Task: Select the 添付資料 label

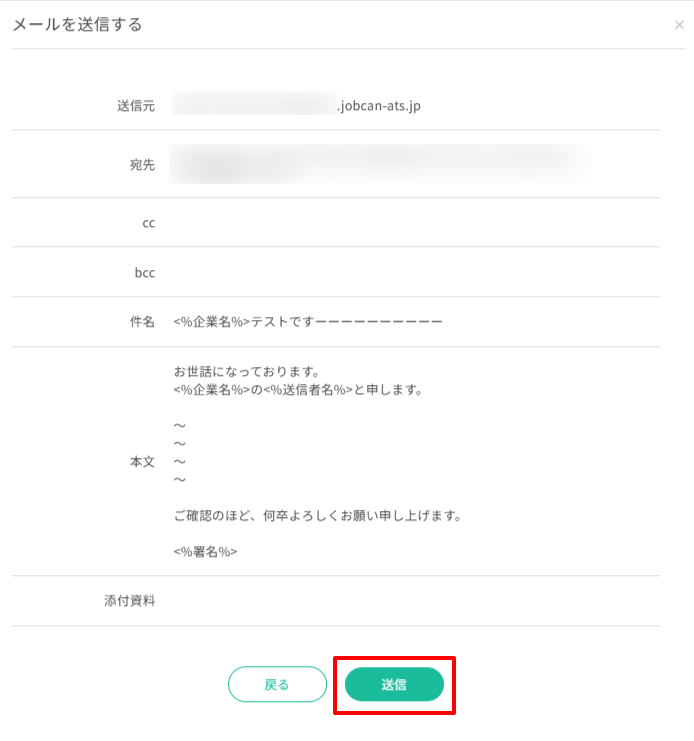Action: click(x=130, y=601)
